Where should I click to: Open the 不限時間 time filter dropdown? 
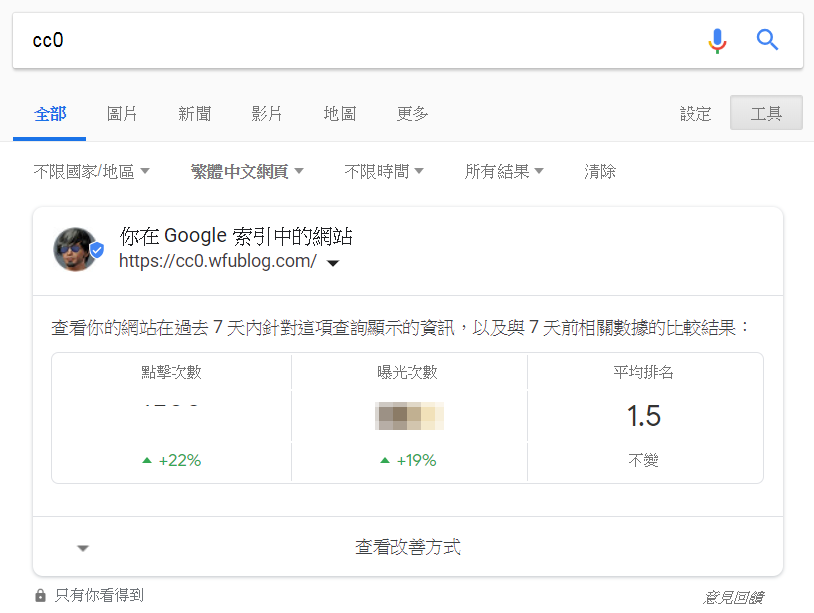click(x=384, y=171)
